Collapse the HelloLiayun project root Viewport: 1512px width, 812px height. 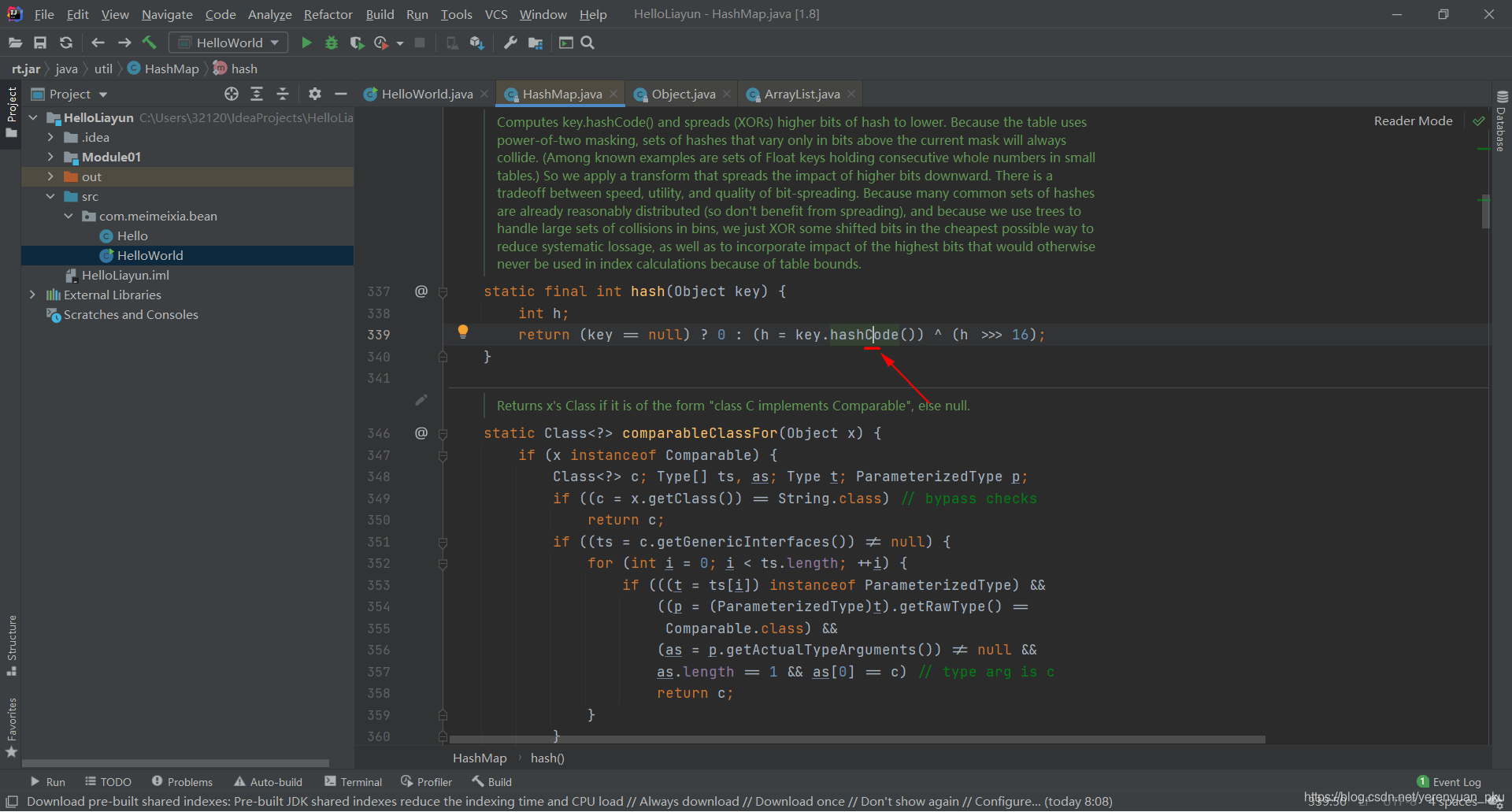33,117
